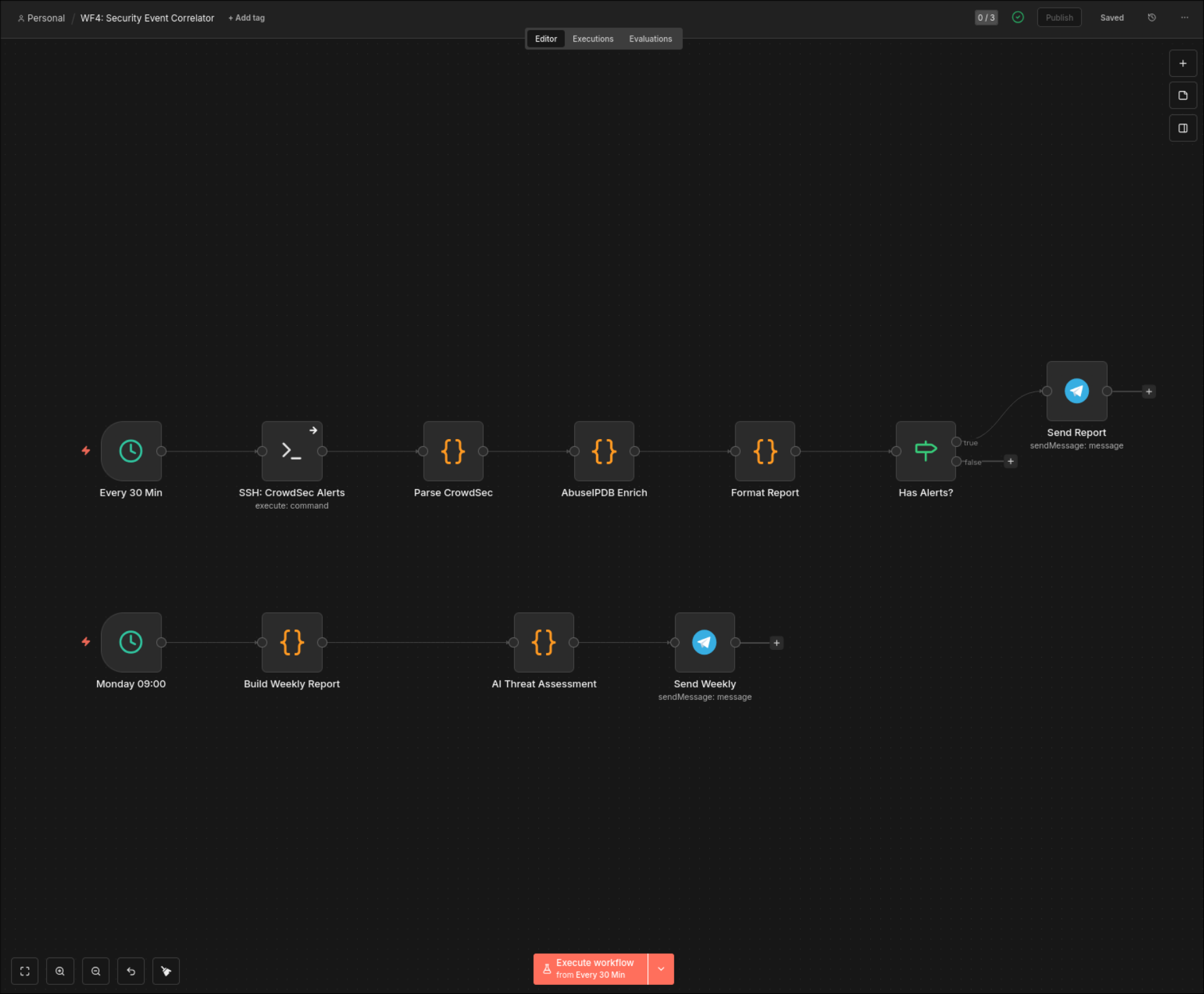Switch to the Executions tab
This screenshot has height=994, width=1204.
593,39
